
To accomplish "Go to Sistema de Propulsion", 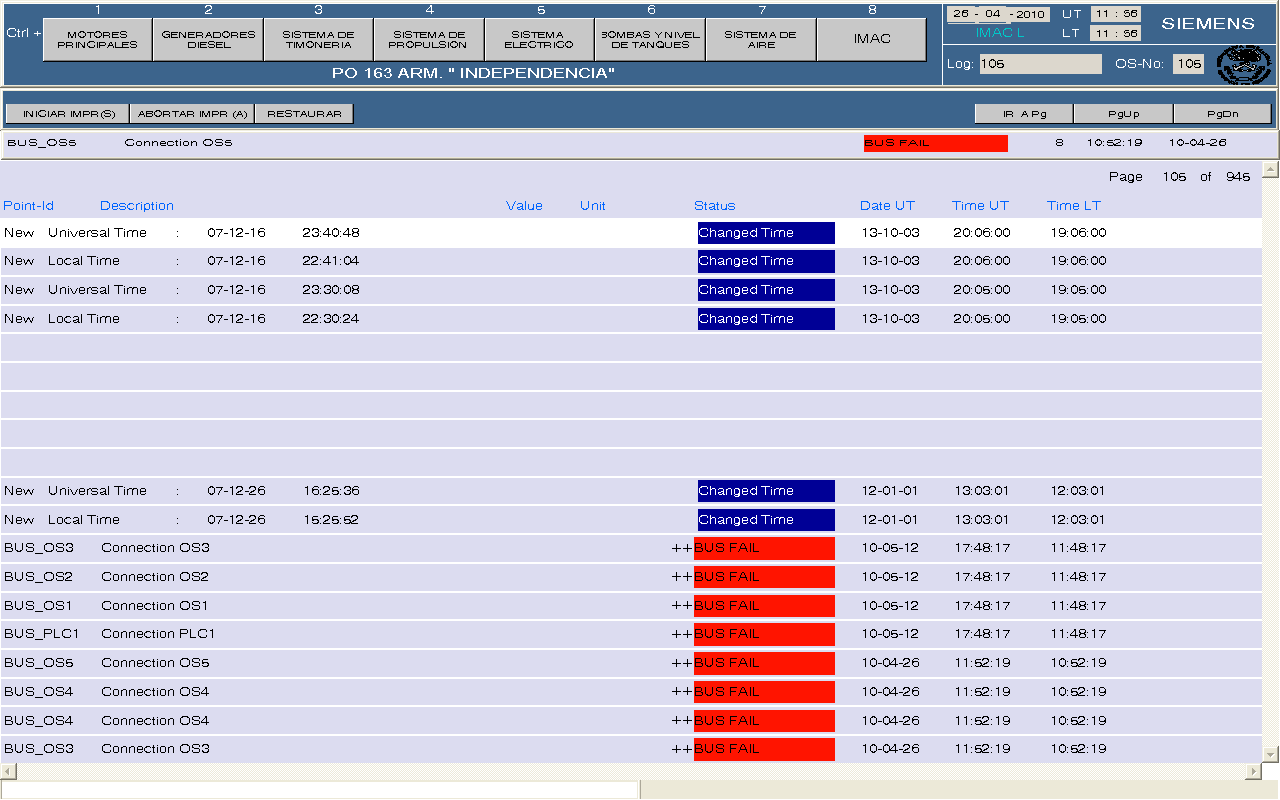I will (x=428, y=40).
